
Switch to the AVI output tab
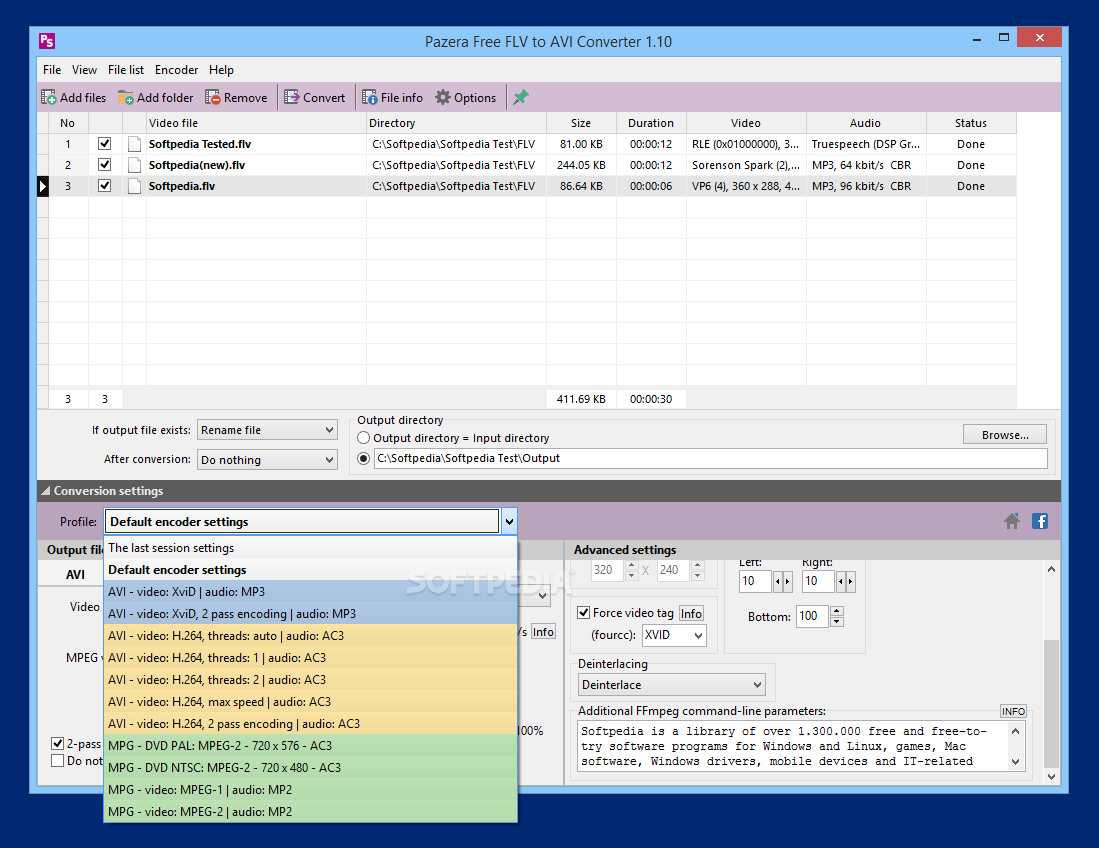76,575
